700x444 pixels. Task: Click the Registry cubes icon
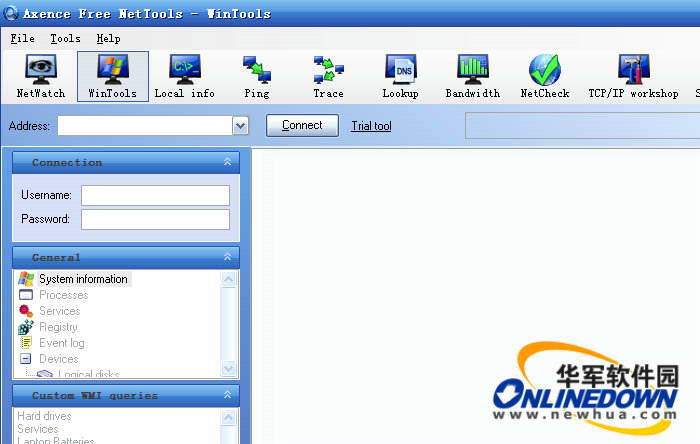pyautogui.click(x=26, y=327)
